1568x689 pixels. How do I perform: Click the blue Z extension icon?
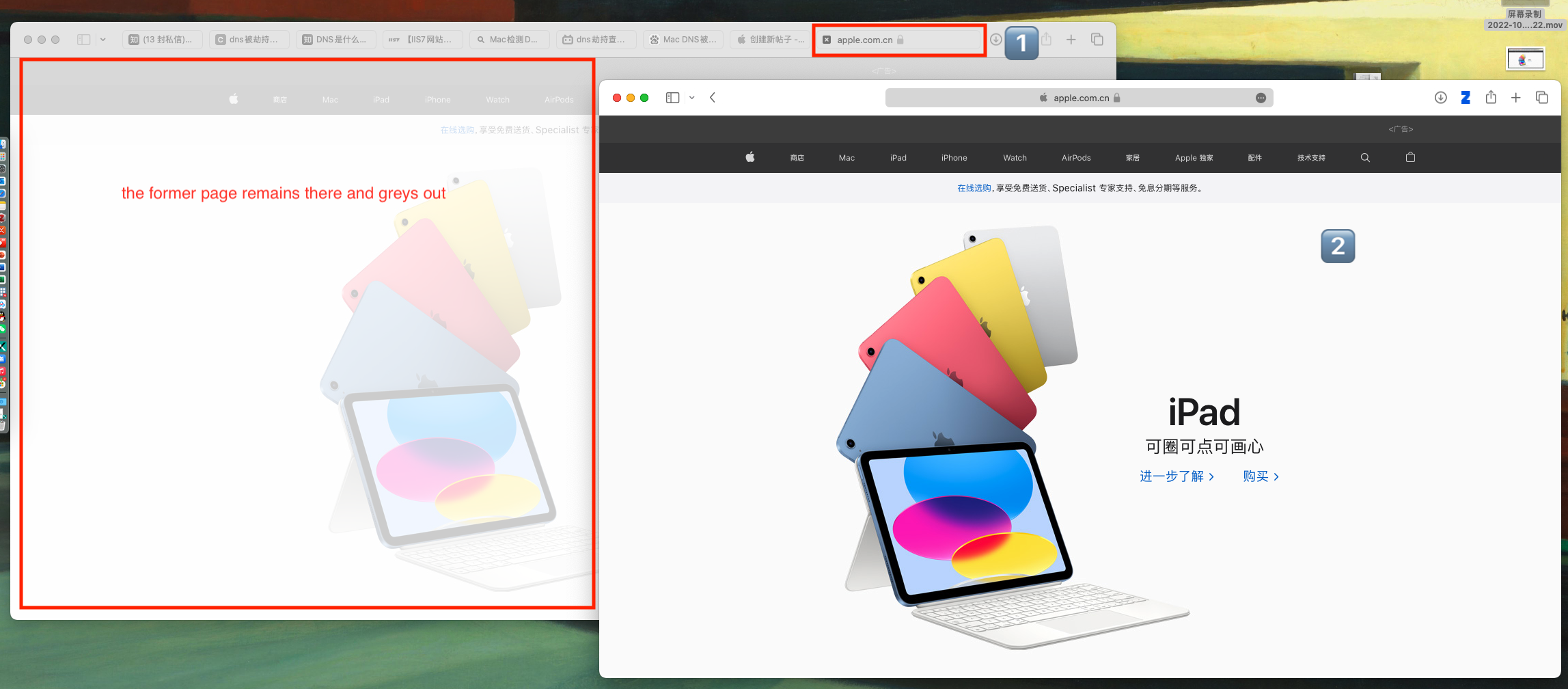coord(1466,98)
